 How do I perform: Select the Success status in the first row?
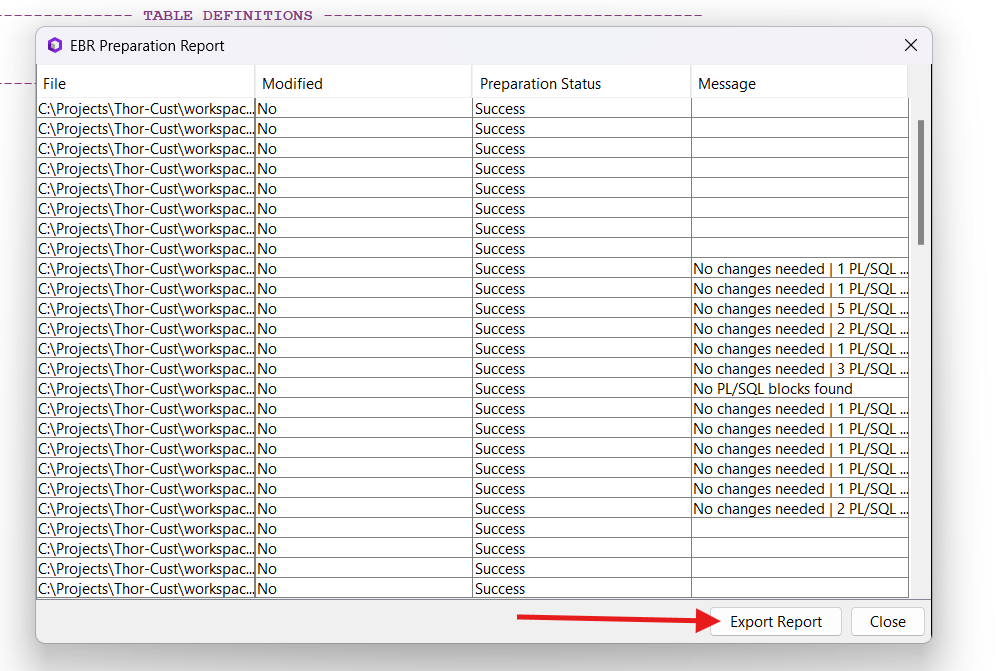click(x=581, y=109)
